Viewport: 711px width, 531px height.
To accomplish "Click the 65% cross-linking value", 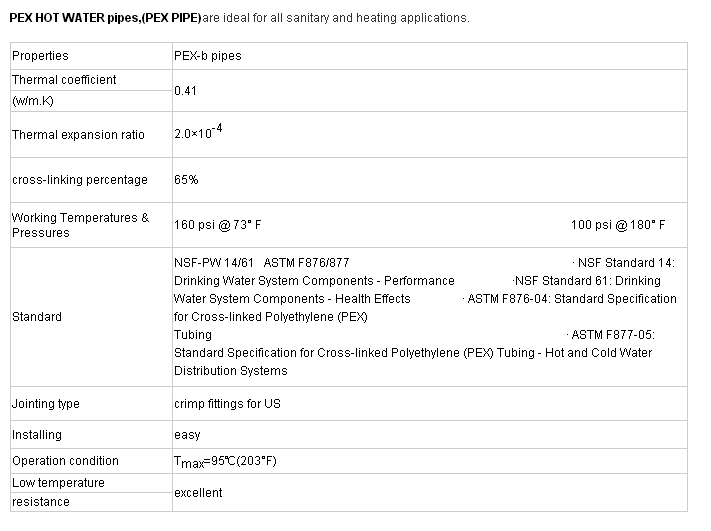I will tap(186, 180).
